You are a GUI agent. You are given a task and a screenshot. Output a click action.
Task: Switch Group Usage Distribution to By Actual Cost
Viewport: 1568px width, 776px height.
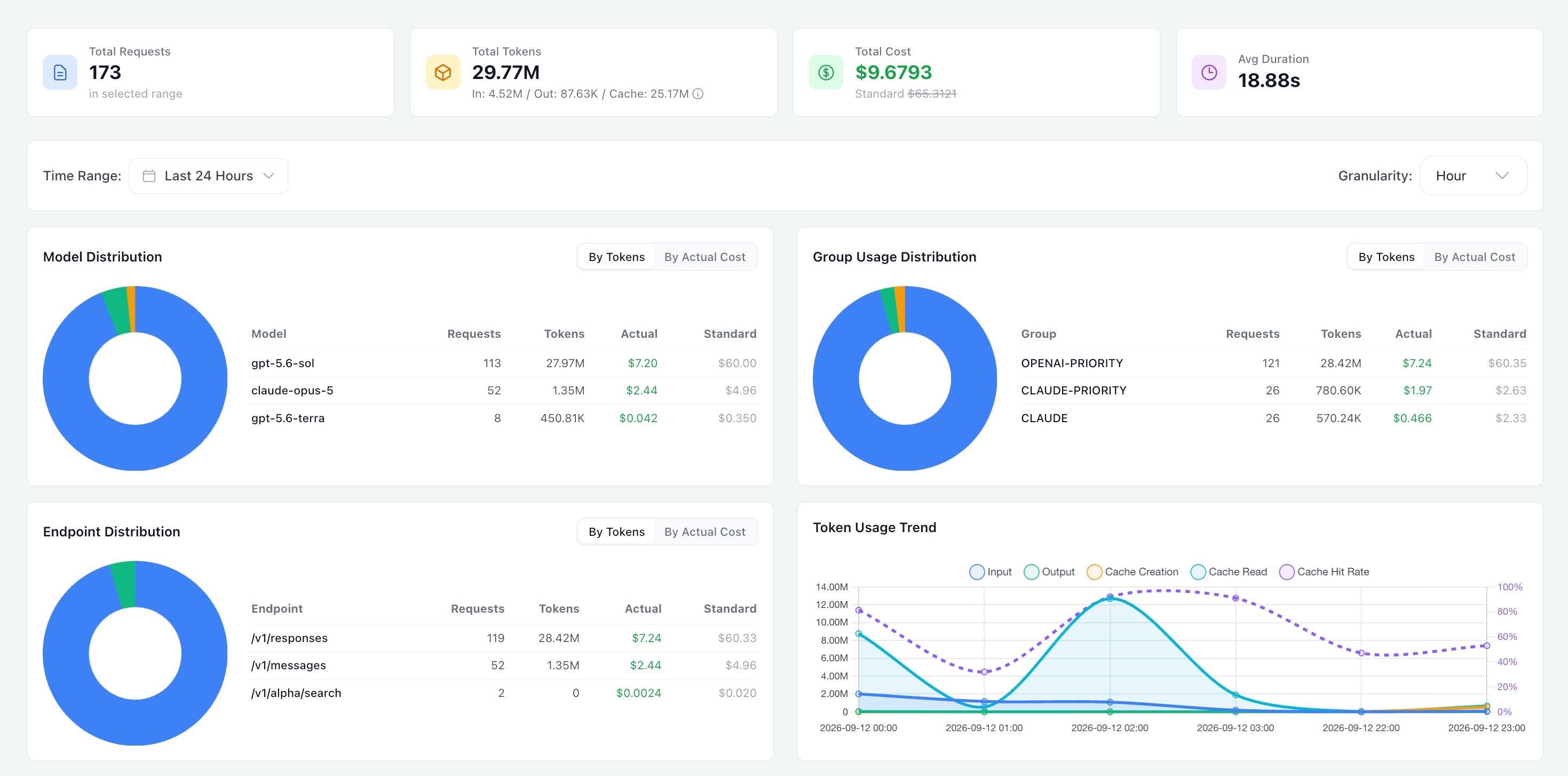click(x=1474, y=257)
